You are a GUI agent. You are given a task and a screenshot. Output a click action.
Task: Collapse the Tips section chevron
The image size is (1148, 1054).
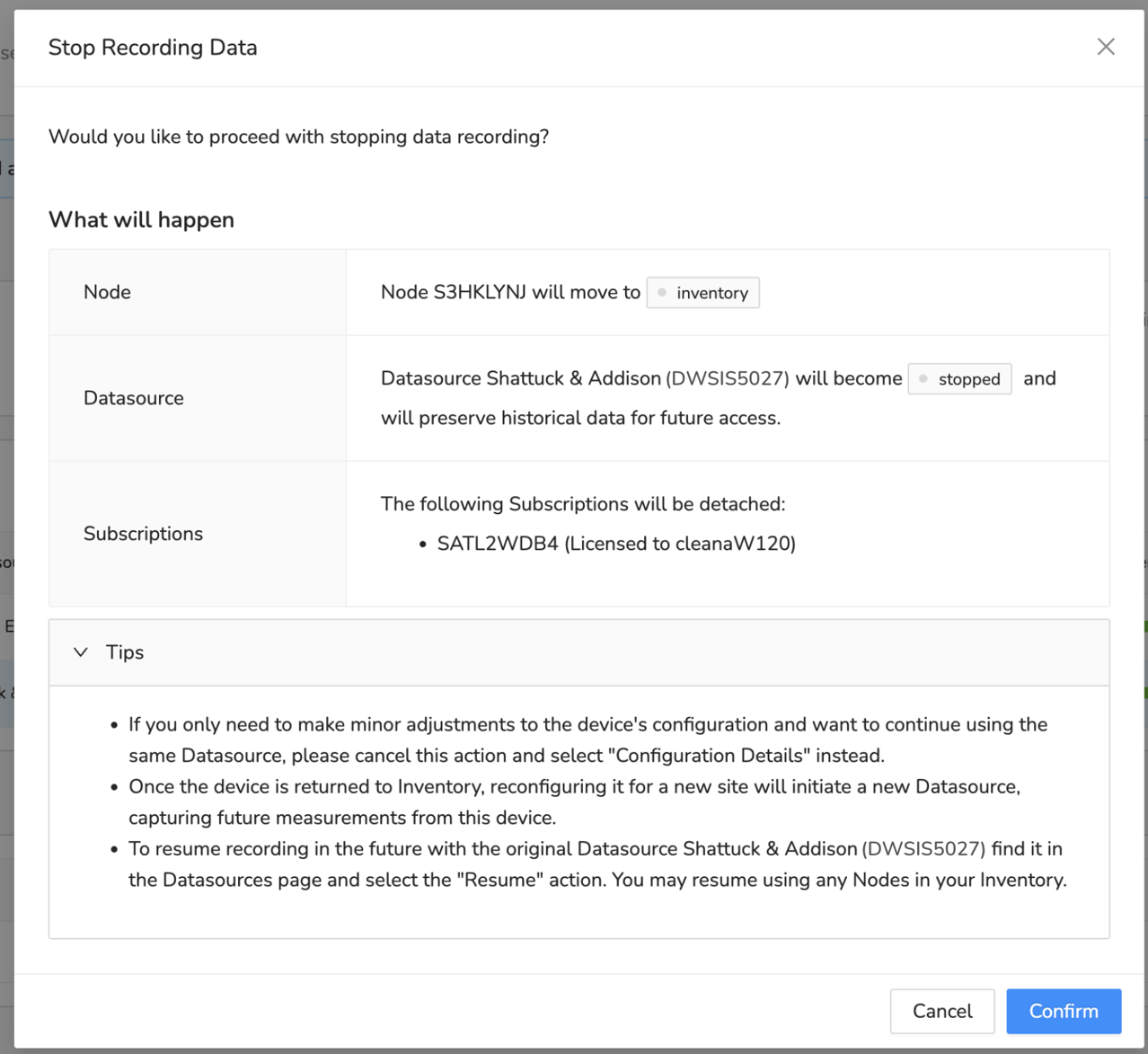pyautogui.click(x=81, y=652)
